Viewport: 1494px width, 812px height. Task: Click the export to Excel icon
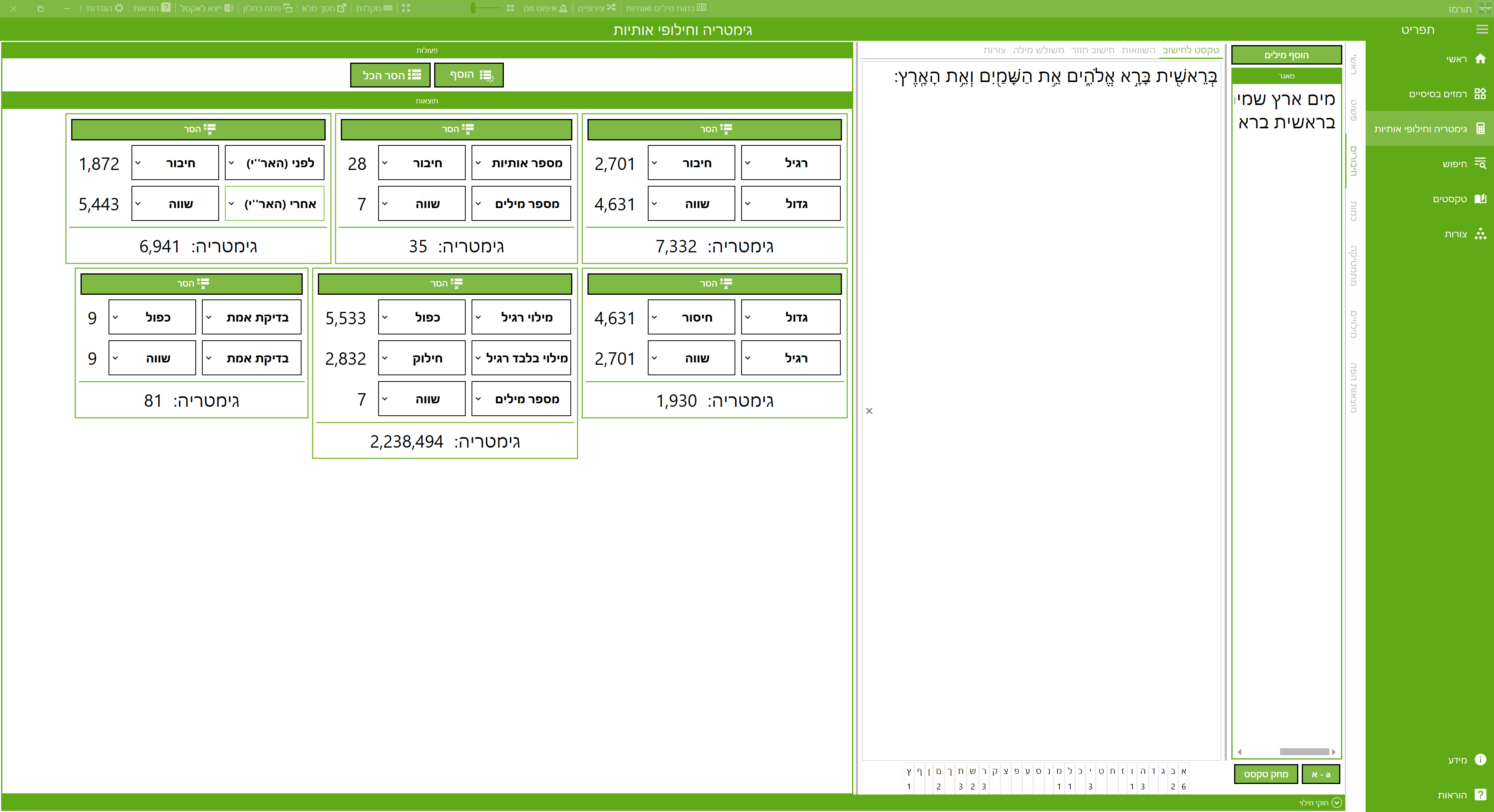(228, 8)
